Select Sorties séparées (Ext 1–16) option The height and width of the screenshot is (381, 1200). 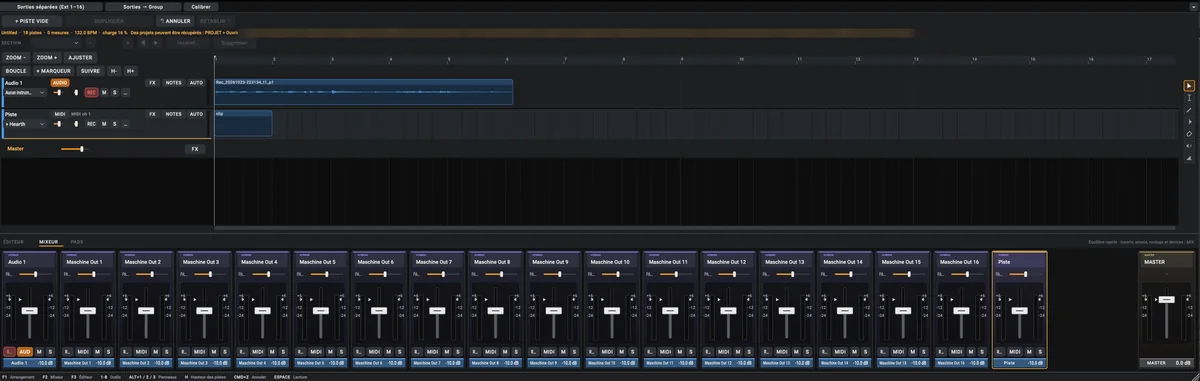coord(50,6)
